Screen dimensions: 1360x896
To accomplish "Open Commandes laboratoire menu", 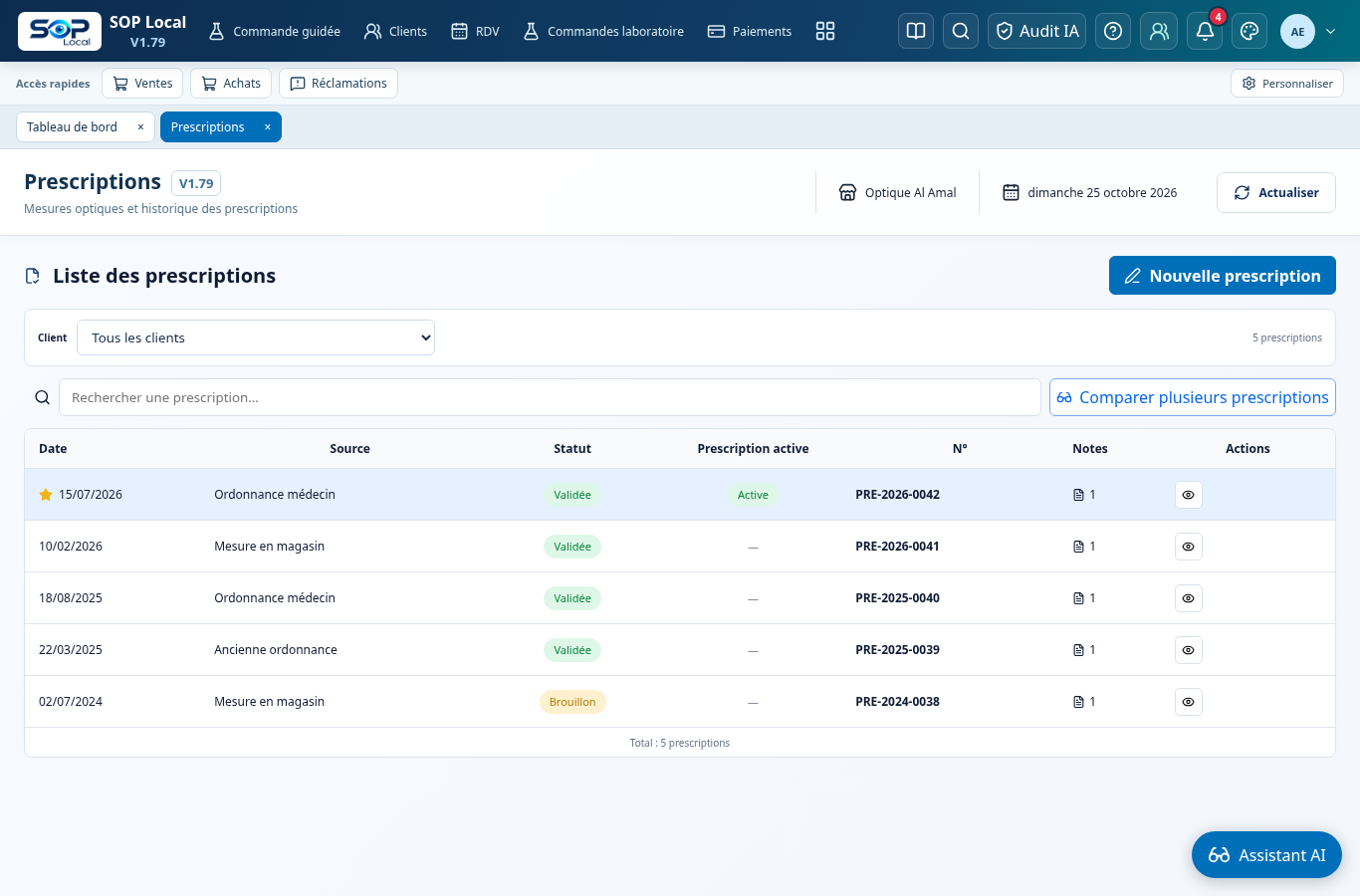I will tap(603, 31).
